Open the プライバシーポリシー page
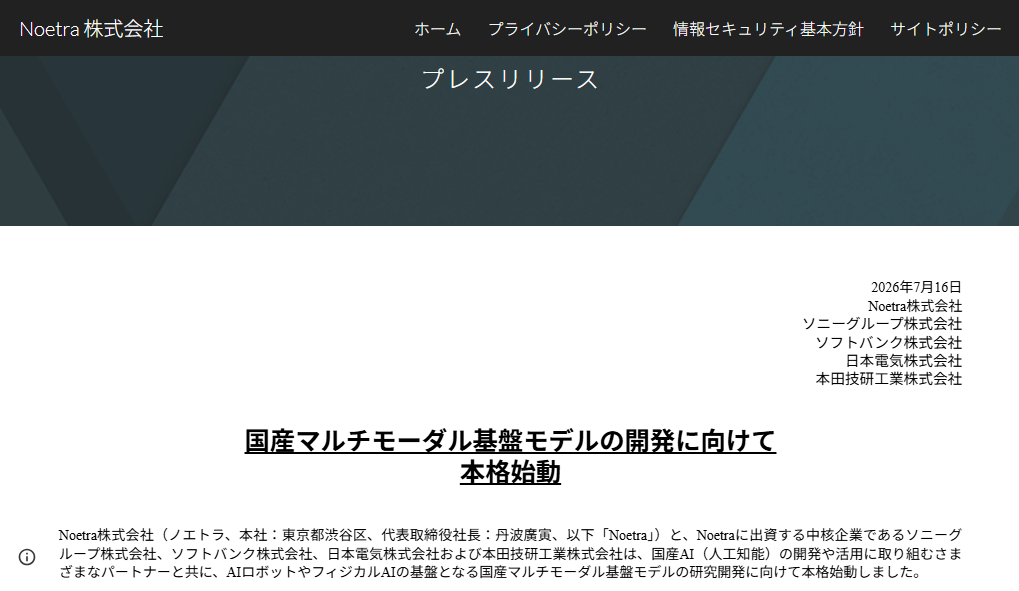The image size is (1019, 591). 567,29
